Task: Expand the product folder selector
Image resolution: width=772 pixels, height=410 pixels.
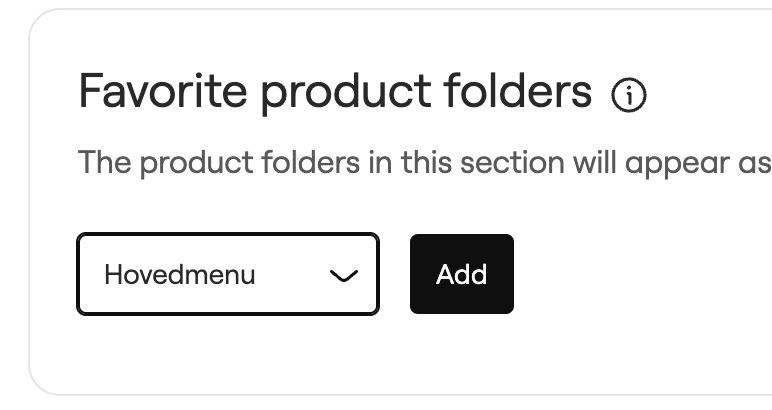Action: pos(228,274)
